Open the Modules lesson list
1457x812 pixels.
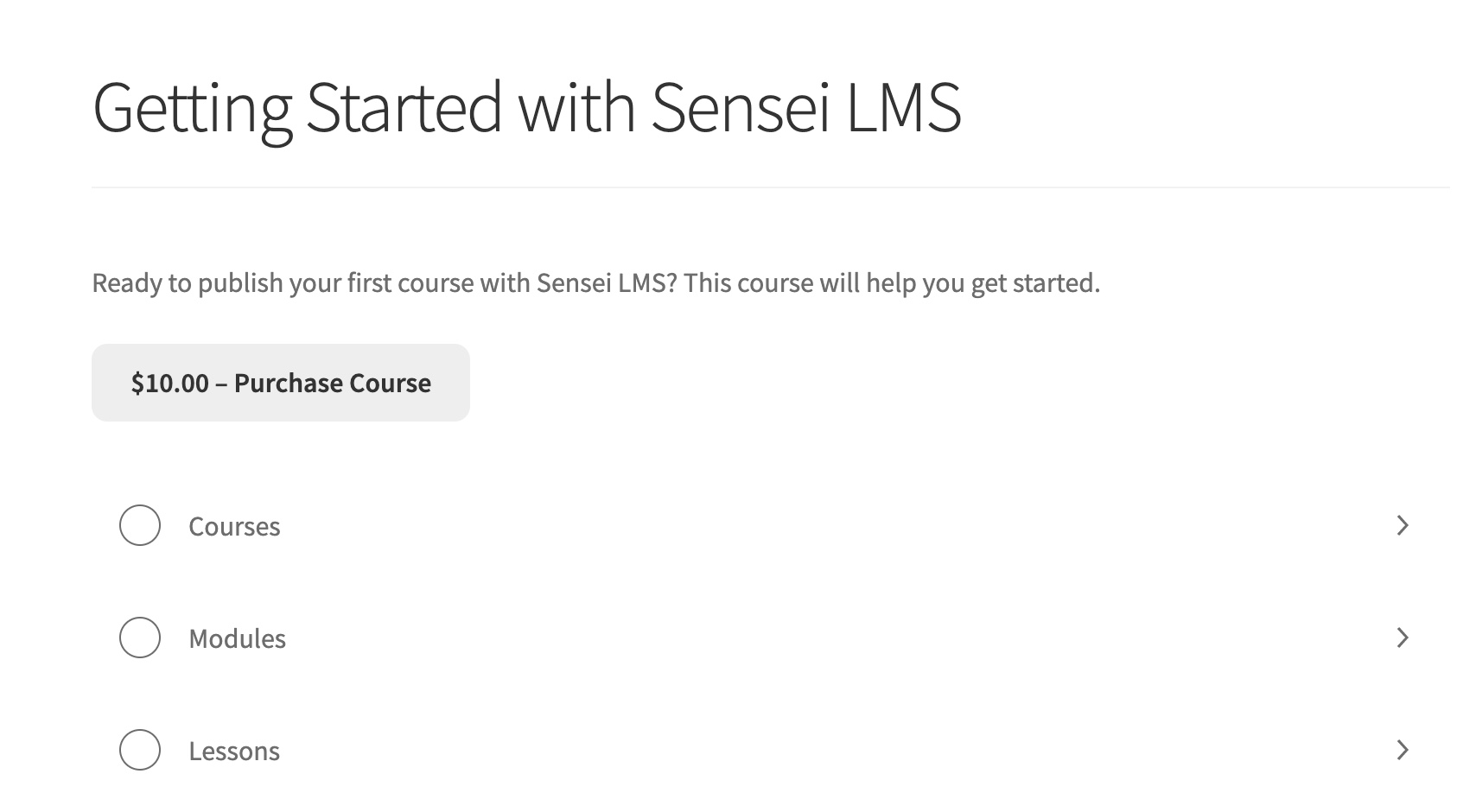[x=239, y=638]
